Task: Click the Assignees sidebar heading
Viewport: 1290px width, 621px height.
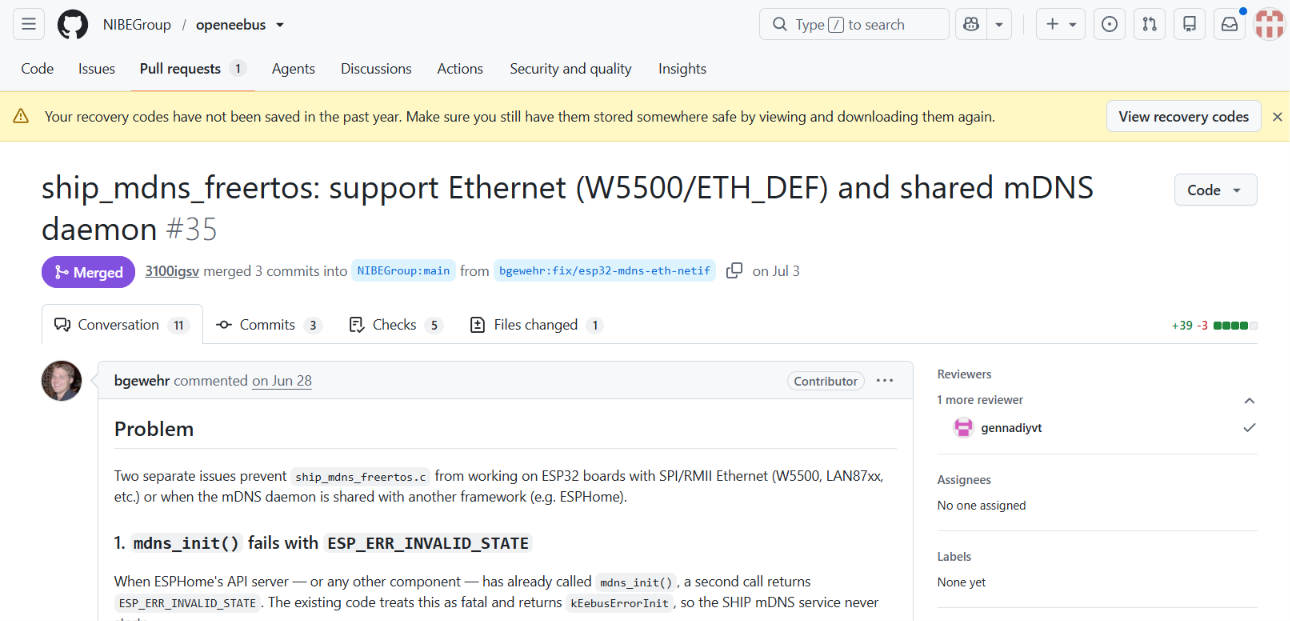Action: click(964, 480)
